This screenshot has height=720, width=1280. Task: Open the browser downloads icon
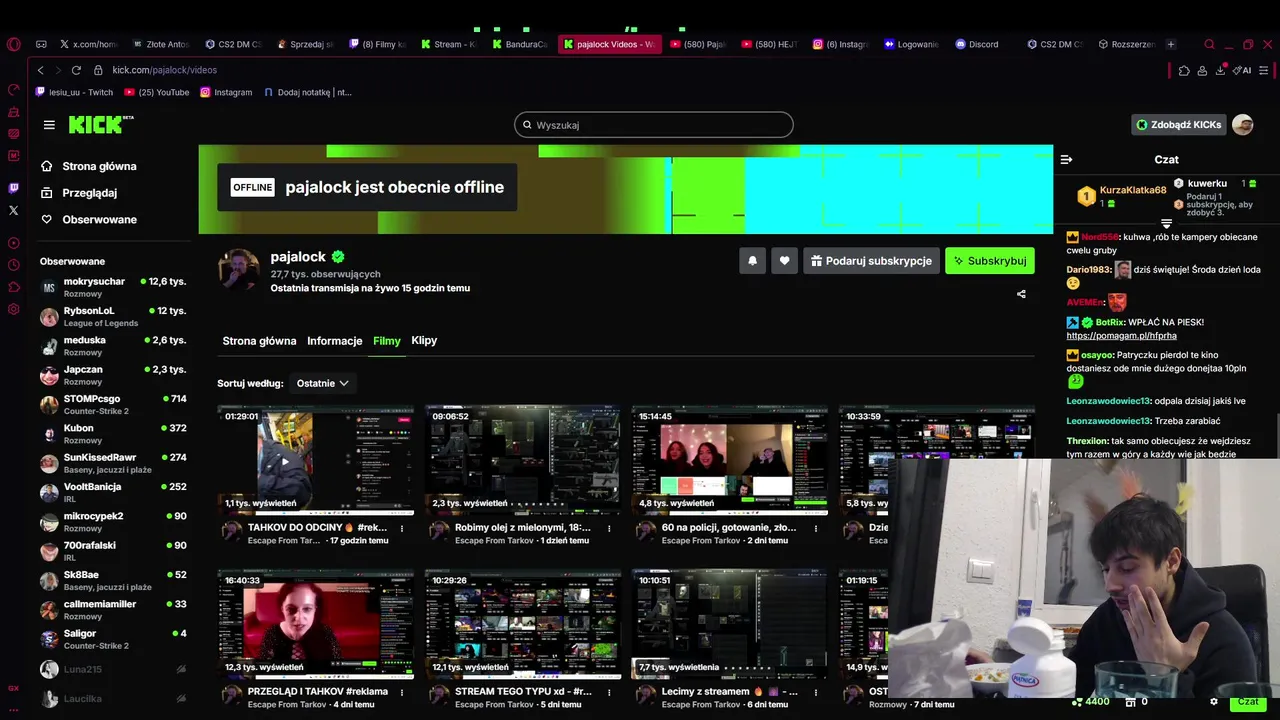[x=1220, y=70]
